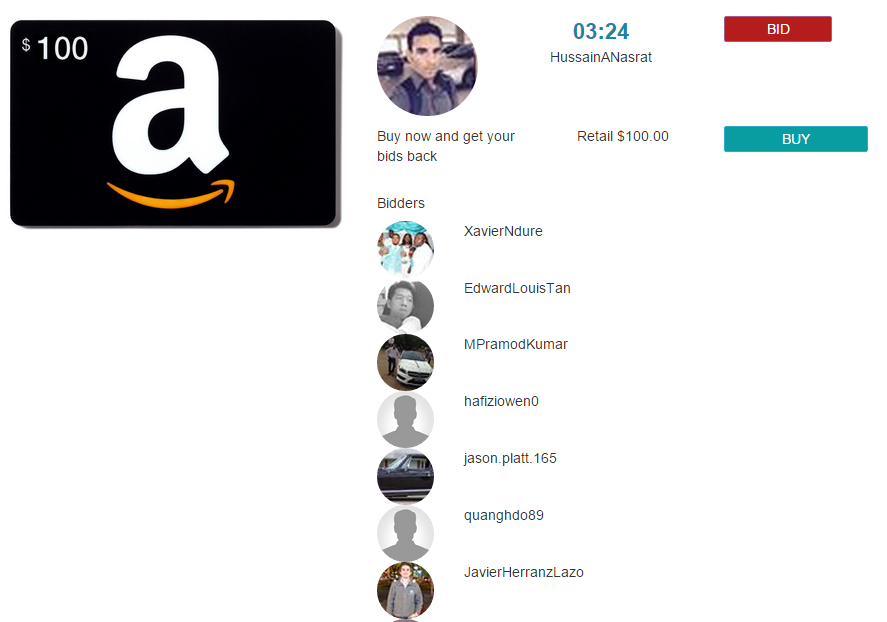Click hafiziowen0's default silhouette avatar
Image resolution: width=887 pixels, height=622 pixels.
(x=406, y=420)
